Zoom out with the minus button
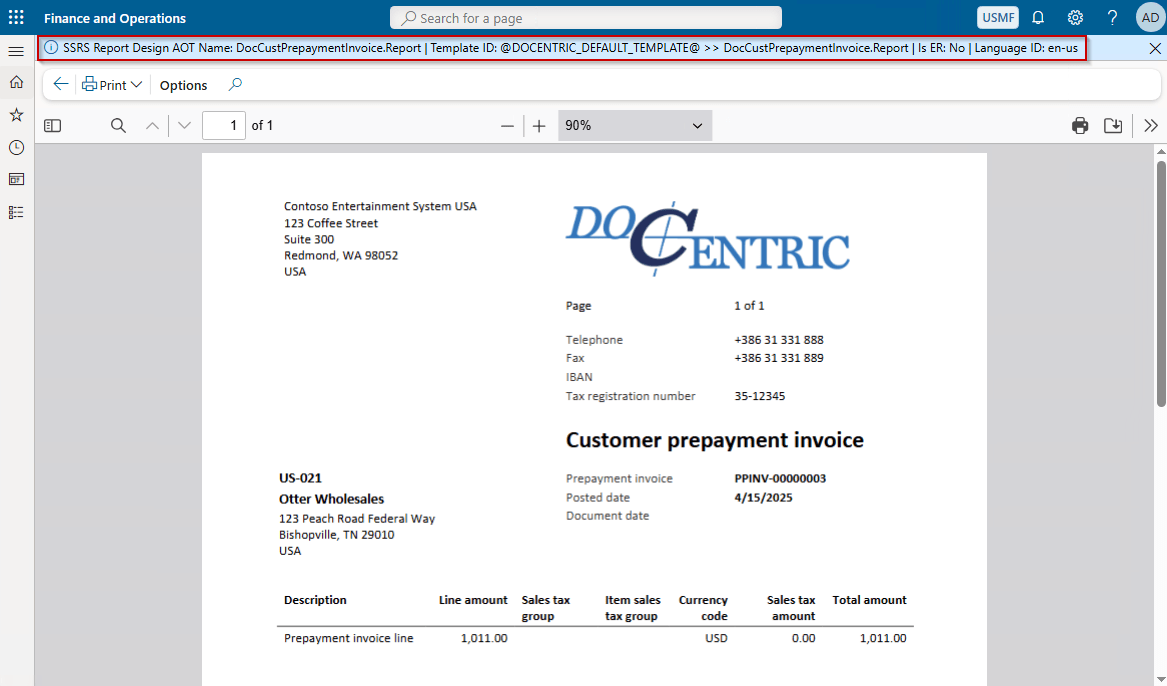The height and width of the screenshot is (686, 1167). (x=508, y=126)
